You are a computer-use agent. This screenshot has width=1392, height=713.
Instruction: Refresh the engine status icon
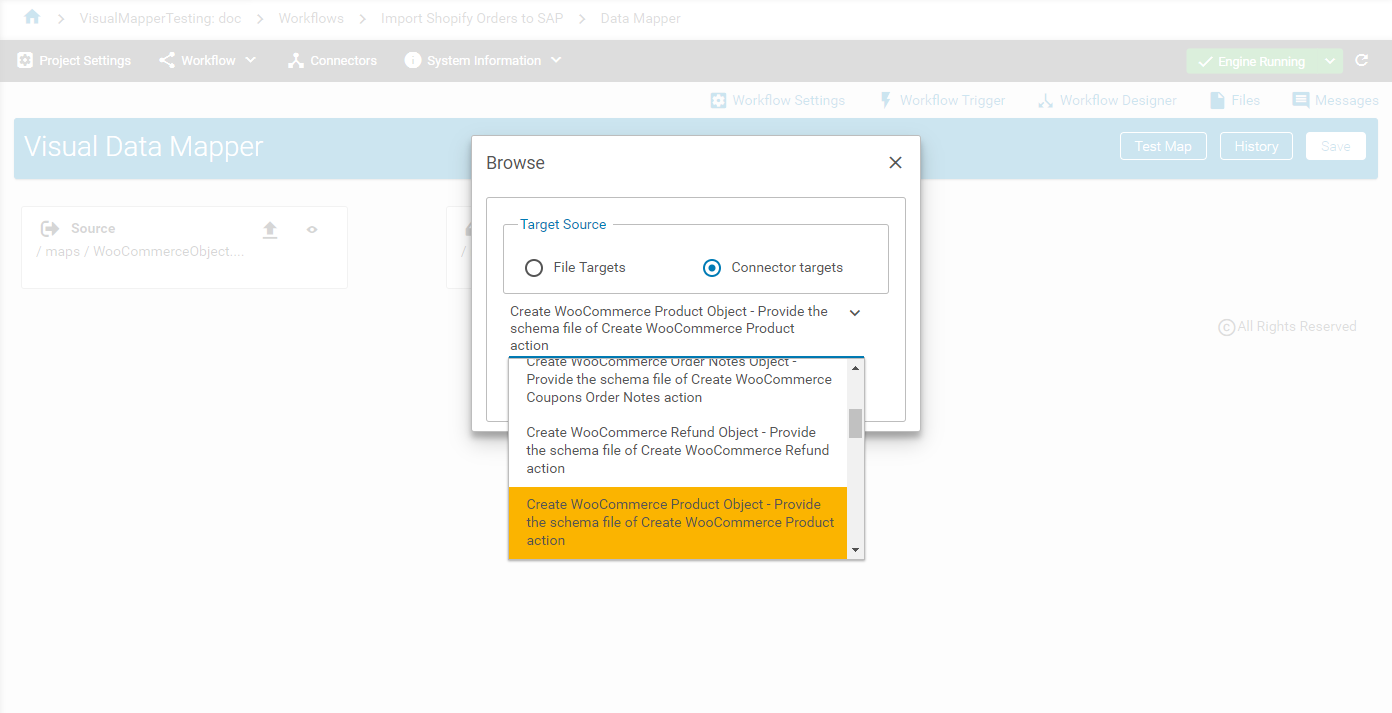(x=1361, y=61)
